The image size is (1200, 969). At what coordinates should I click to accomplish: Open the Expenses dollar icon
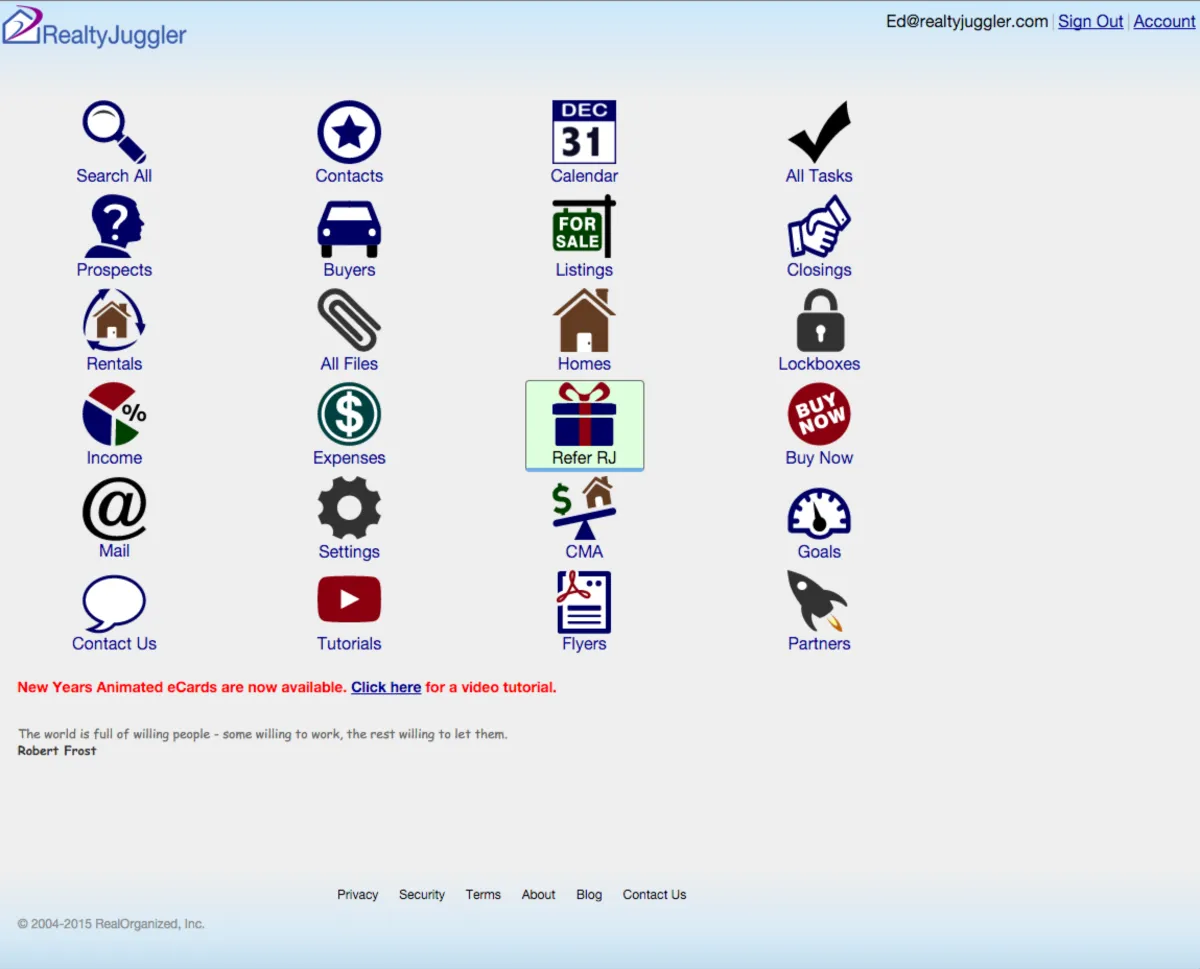pyautogui.click(x=349, y=414)
